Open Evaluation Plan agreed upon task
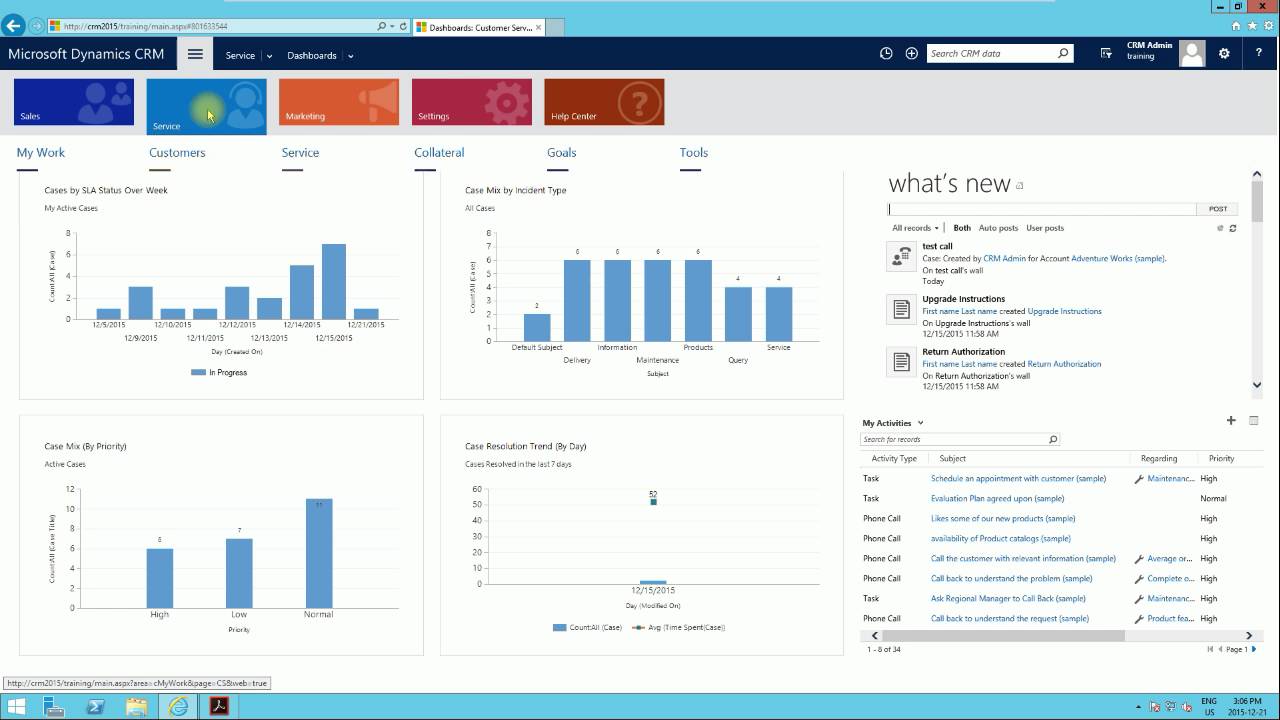 point(997,498)
